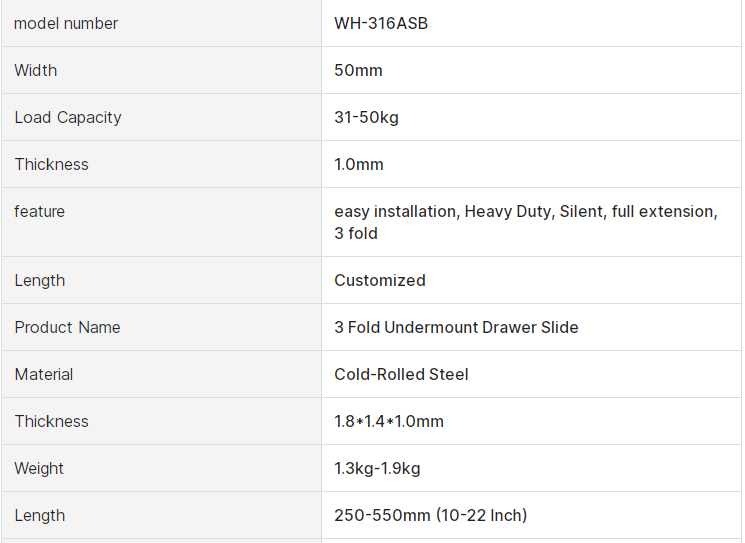Click the Thickness label beside 1.0mm
This screenshot has height=543, width=745.
tap(51, 164)
